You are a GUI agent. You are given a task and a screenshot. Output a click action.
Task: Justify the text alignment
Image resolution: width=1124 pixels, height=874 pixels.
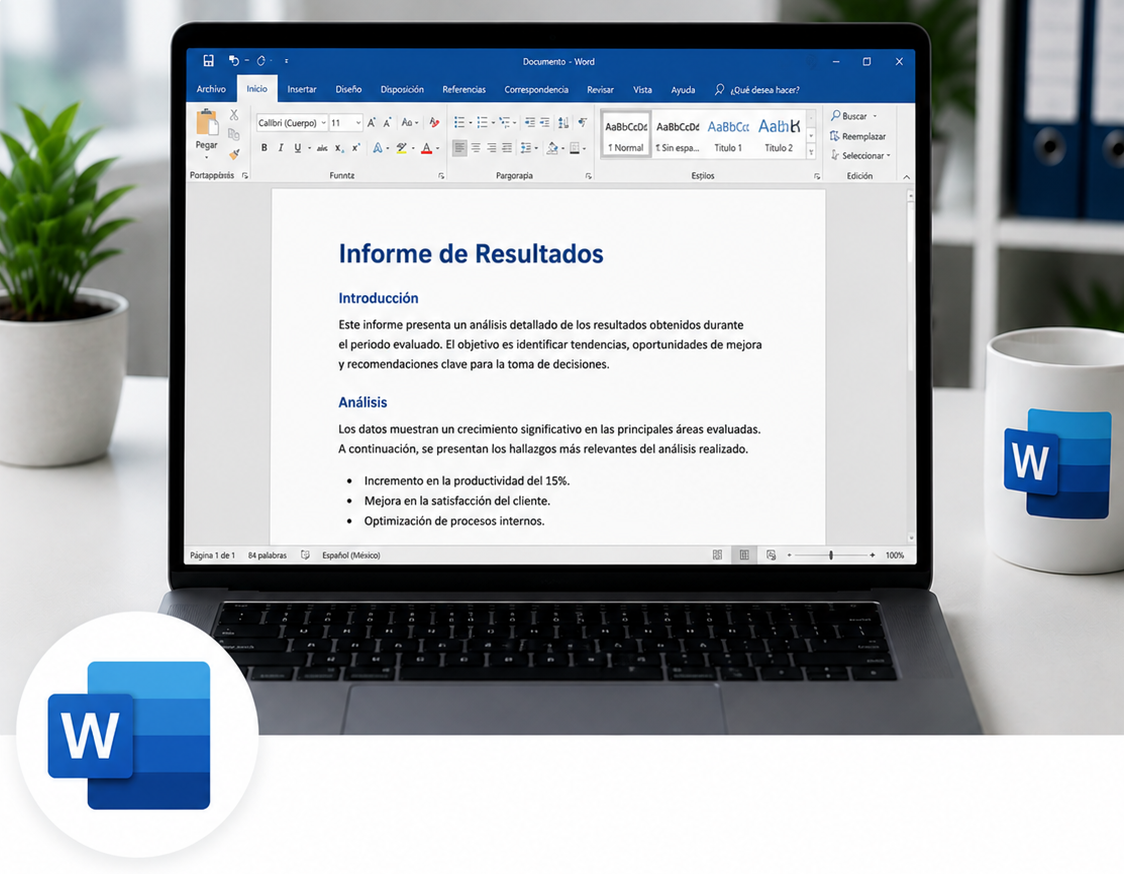[508, 148]
